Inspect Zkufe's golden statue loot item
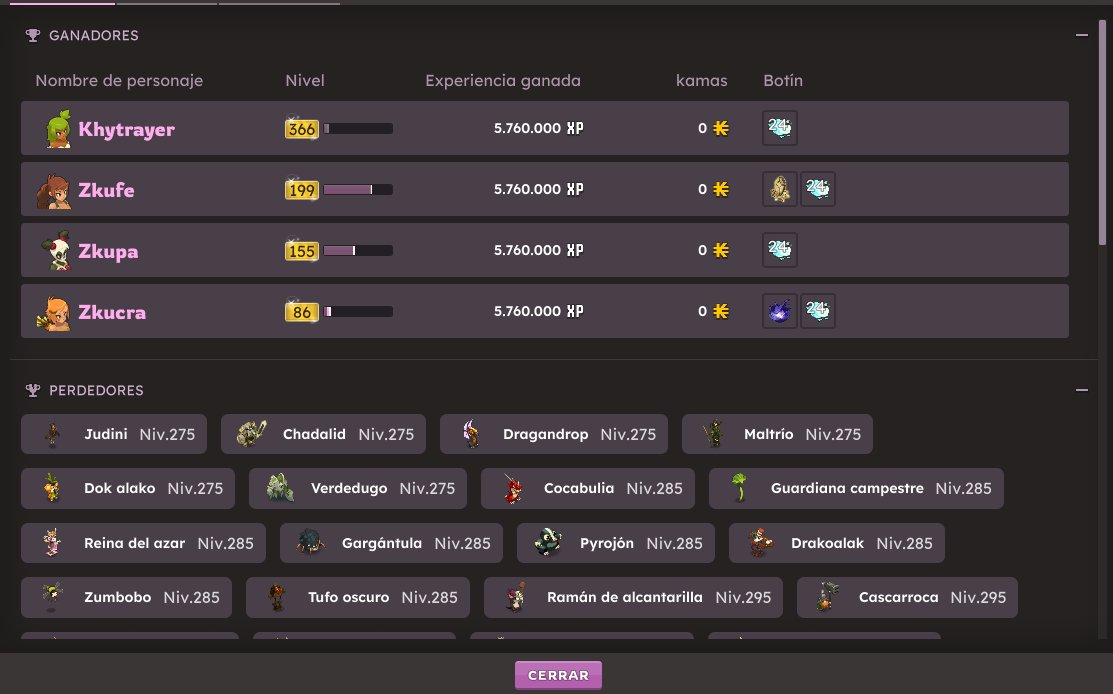 779,189
